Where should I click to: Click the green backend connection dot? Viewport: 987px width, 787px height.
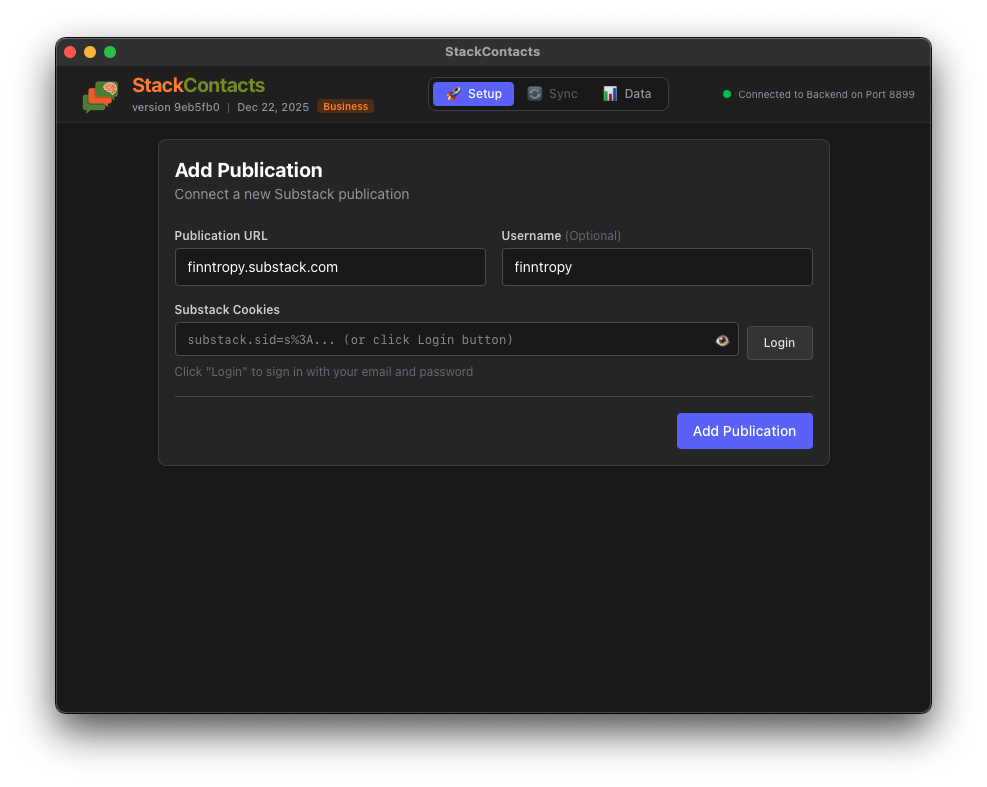pyautogui.click(x=727, y=94)
